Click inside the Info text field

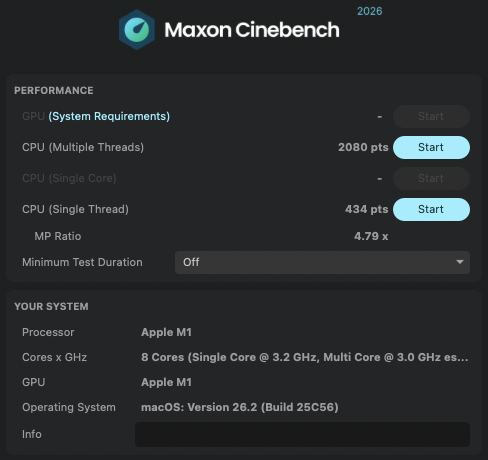coord(302,434)
